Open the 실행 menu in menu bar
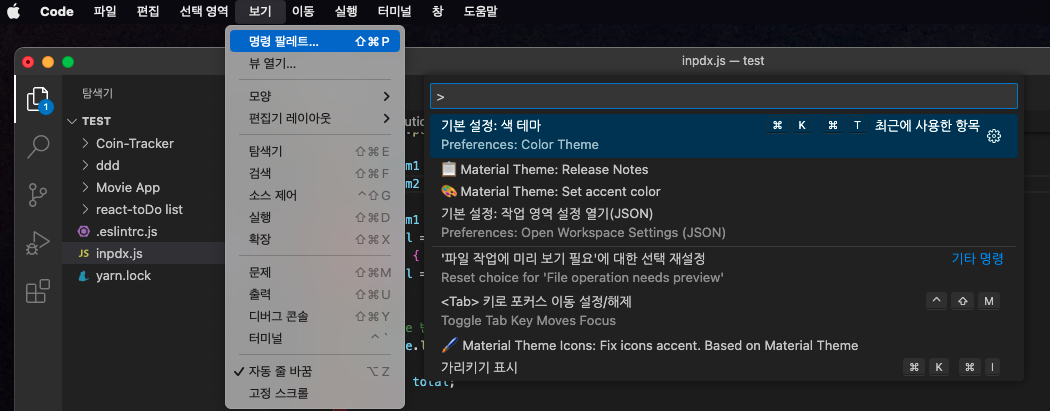This screenshot has width=1050, height=411. coord(346,11)
